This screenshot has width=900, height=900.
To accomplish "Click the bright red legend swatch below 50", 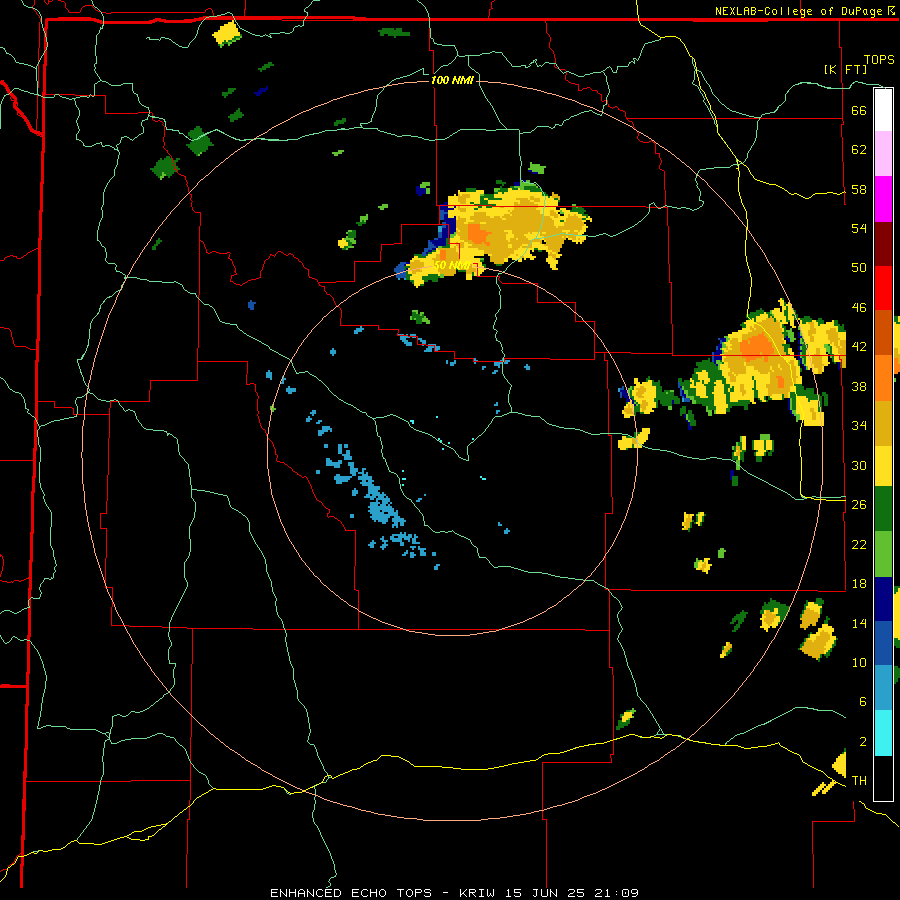I will pos(883,288).
